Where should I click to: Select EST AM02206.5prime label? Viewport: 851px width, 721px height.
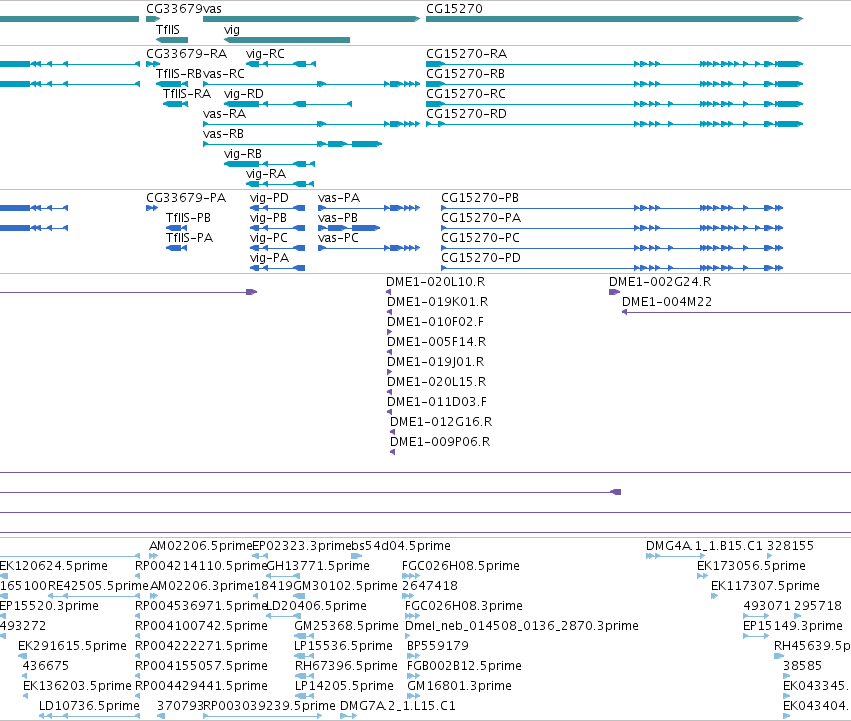(x=201, y=546)
